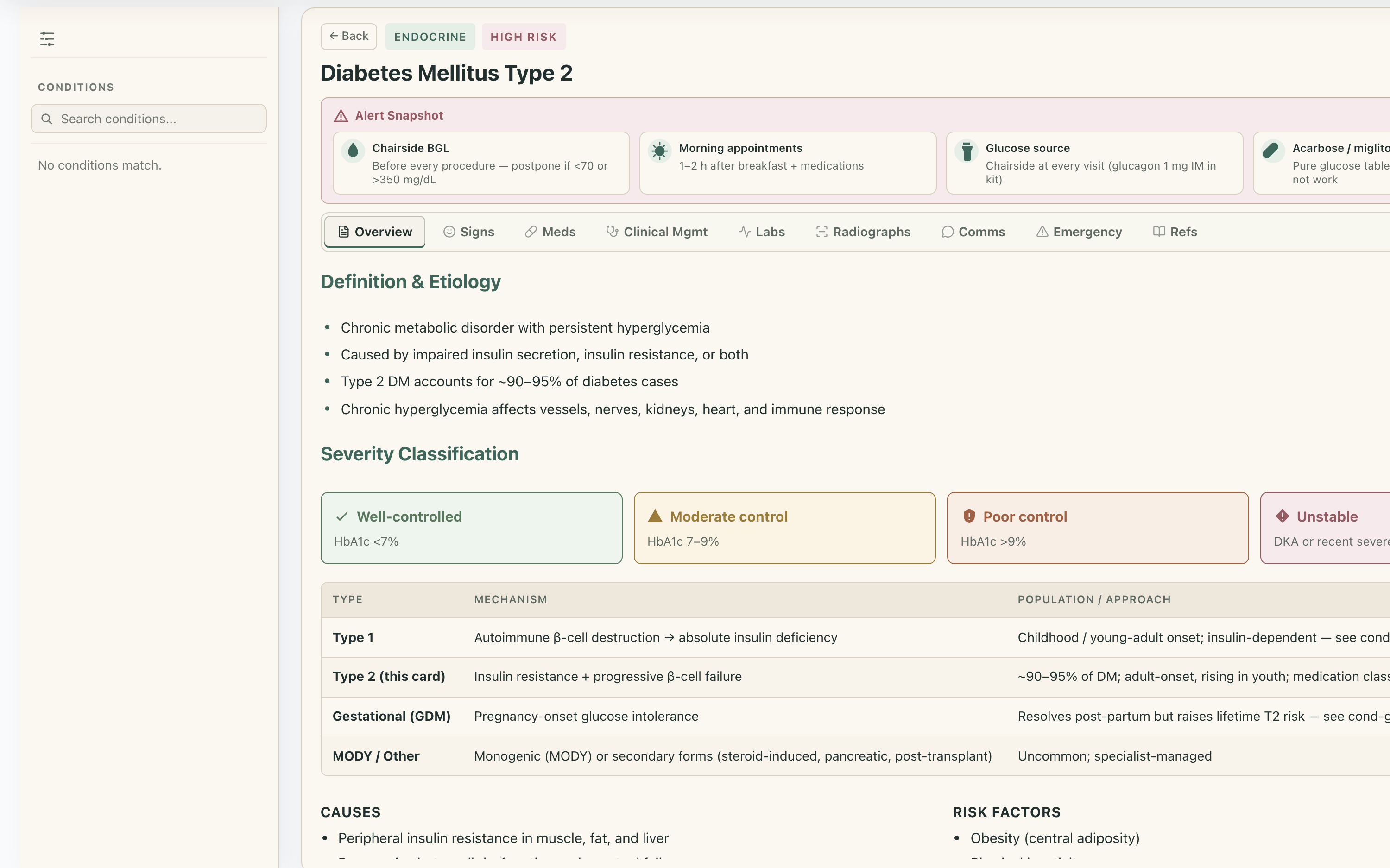Click the checkmark icon on Well-controlled card

click(x=341, y=516)
